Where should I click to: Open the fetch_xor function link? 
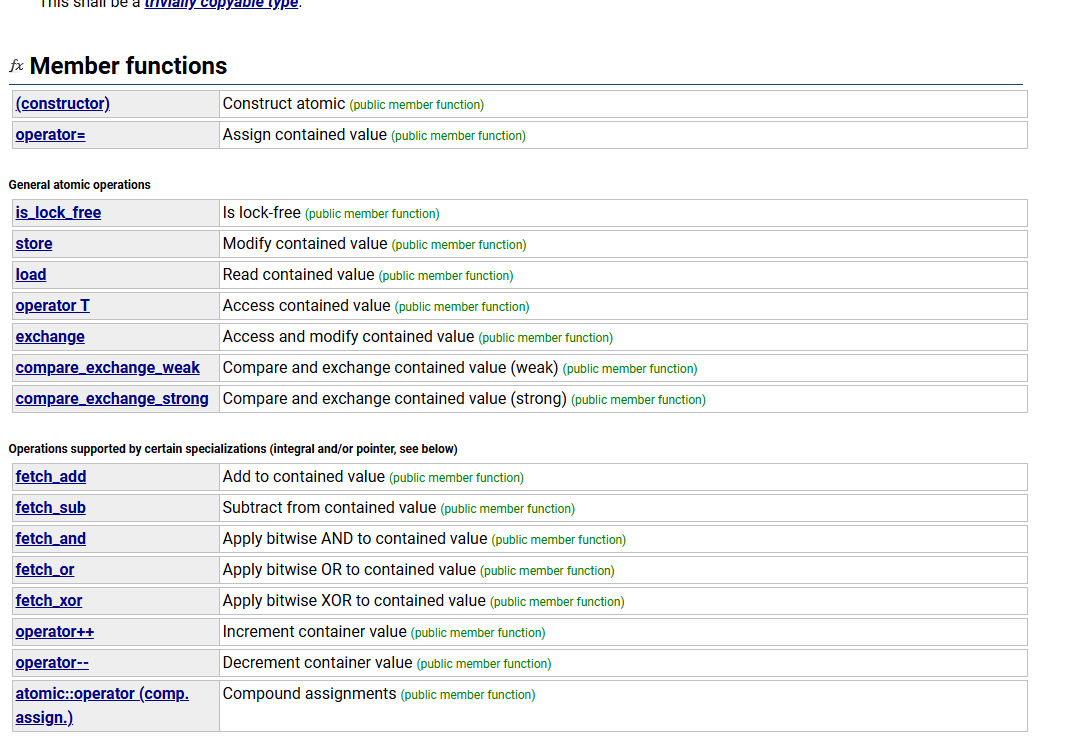(x=49, y=601)
